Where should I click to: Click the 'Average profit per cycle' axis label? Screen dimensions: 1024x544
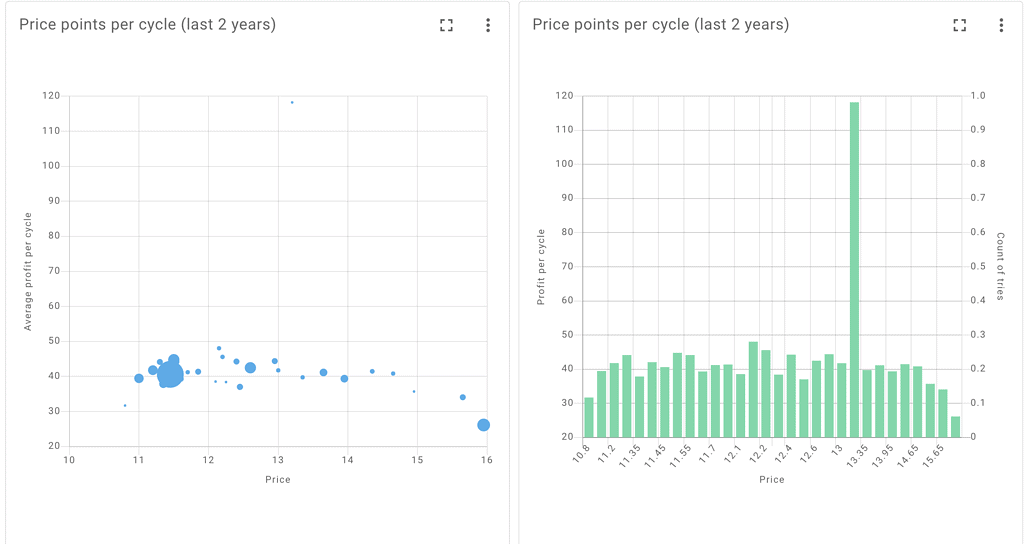28,272
